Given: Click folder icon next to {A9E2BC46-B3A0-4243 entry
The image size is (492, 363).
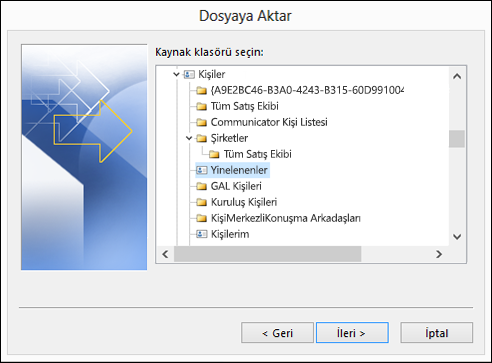Looking at the screenshot, I should coord(201,90).
